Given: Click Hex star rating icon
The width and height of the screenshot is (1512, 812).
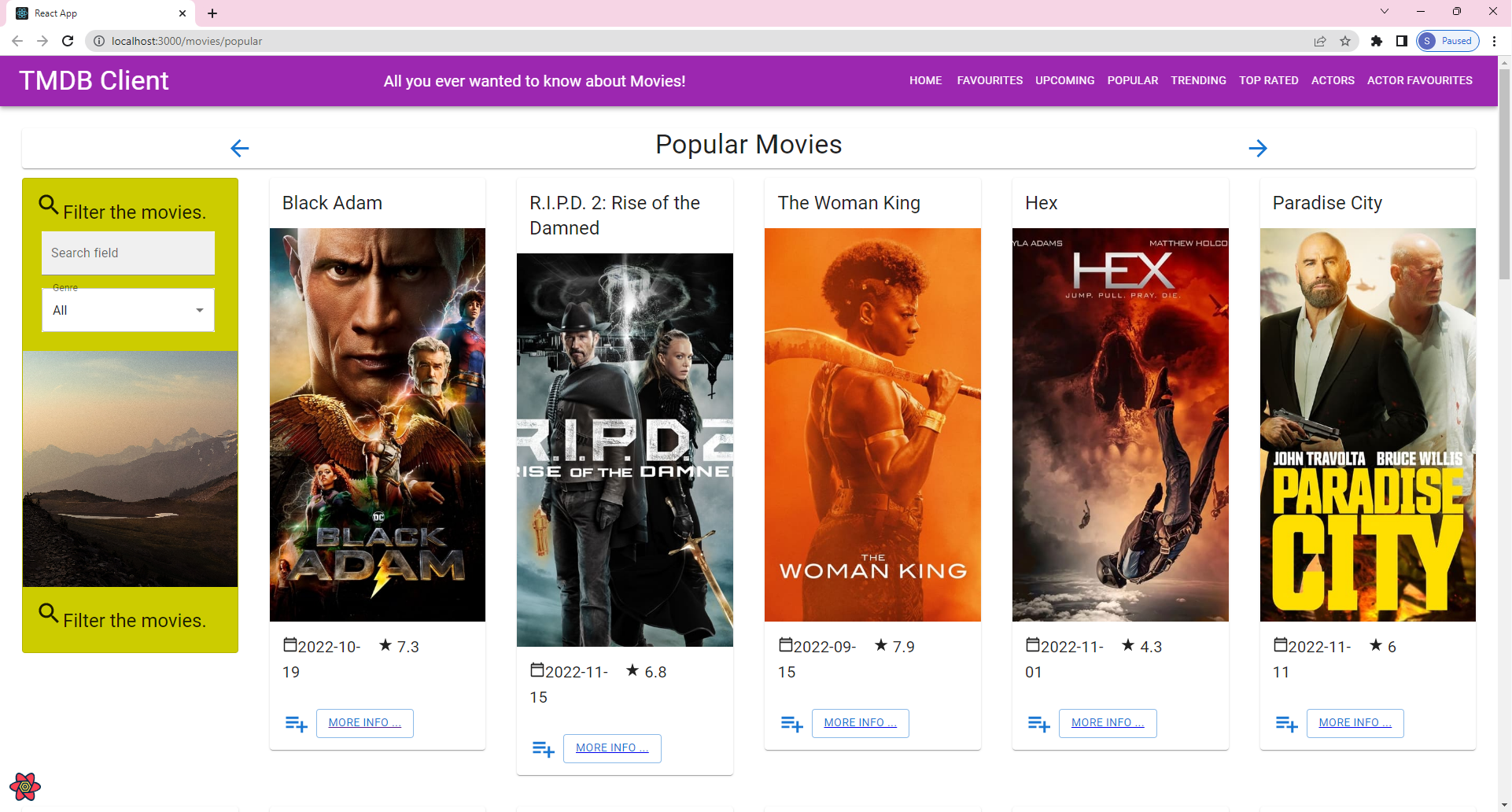Looking at the screenshot, I should (x=1128, y=645).
